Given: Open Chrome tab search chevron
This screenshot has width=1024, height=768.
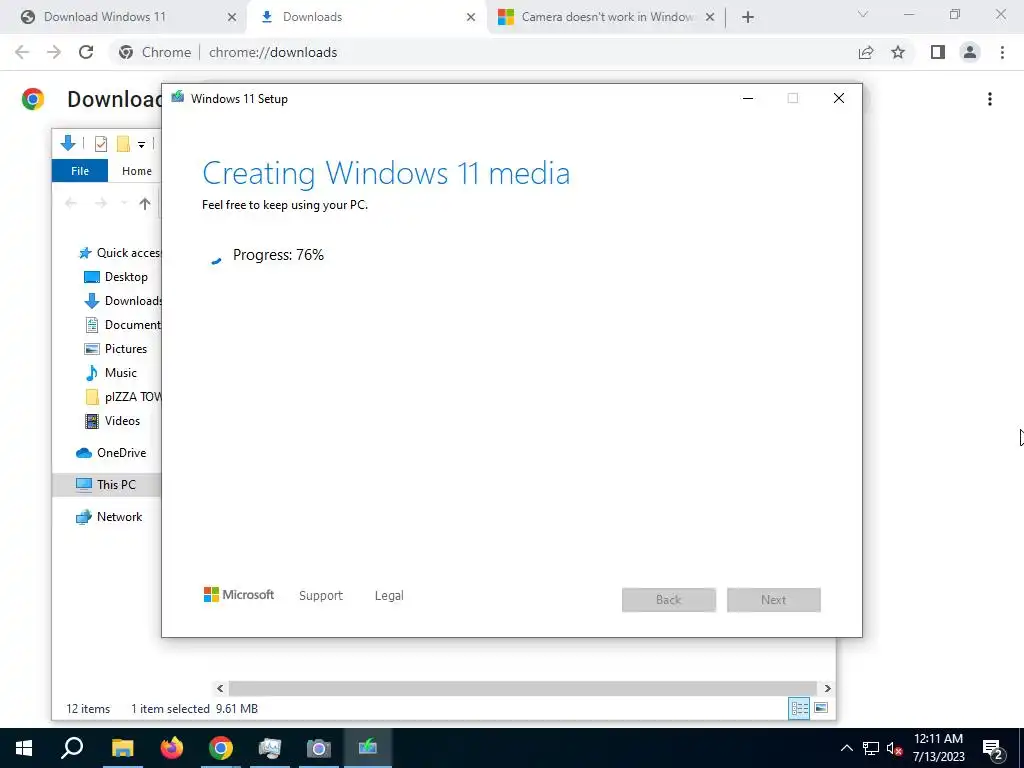Looking at the screenshot, I should pos(863,14).
